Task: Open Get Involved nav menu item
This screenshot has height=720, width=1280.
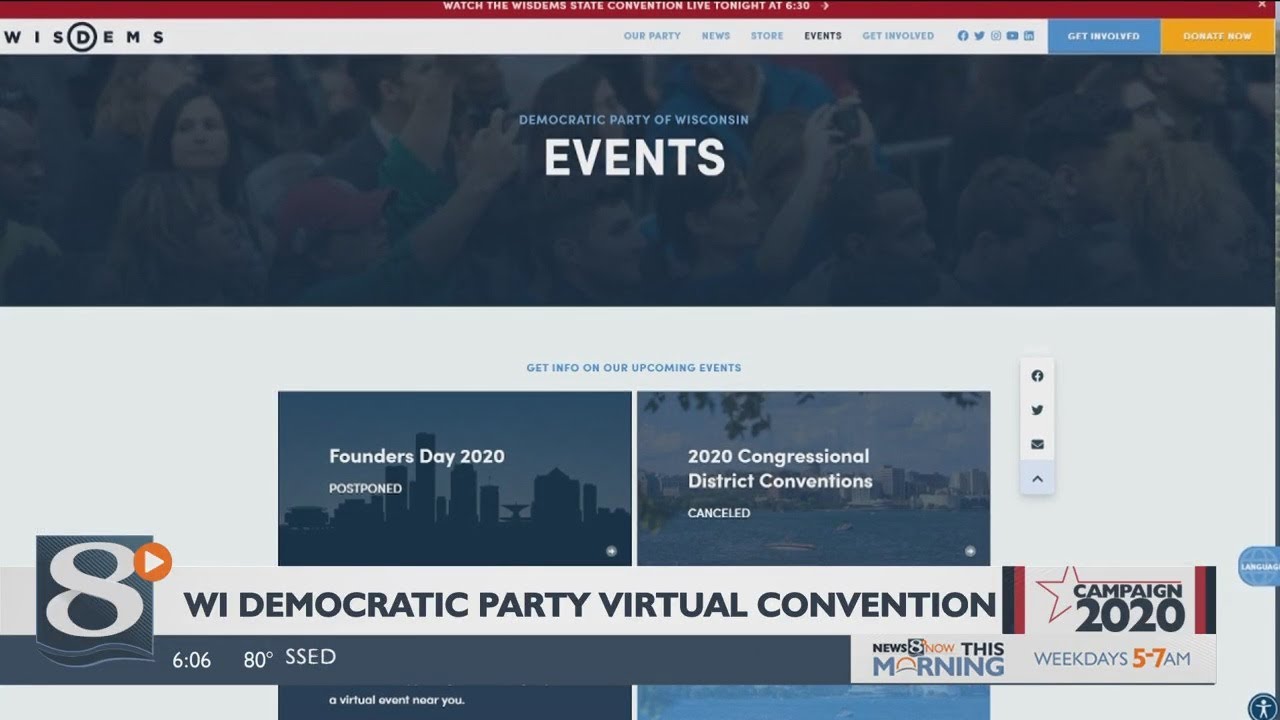Action: pyautogui.click(x=898, y=36)
